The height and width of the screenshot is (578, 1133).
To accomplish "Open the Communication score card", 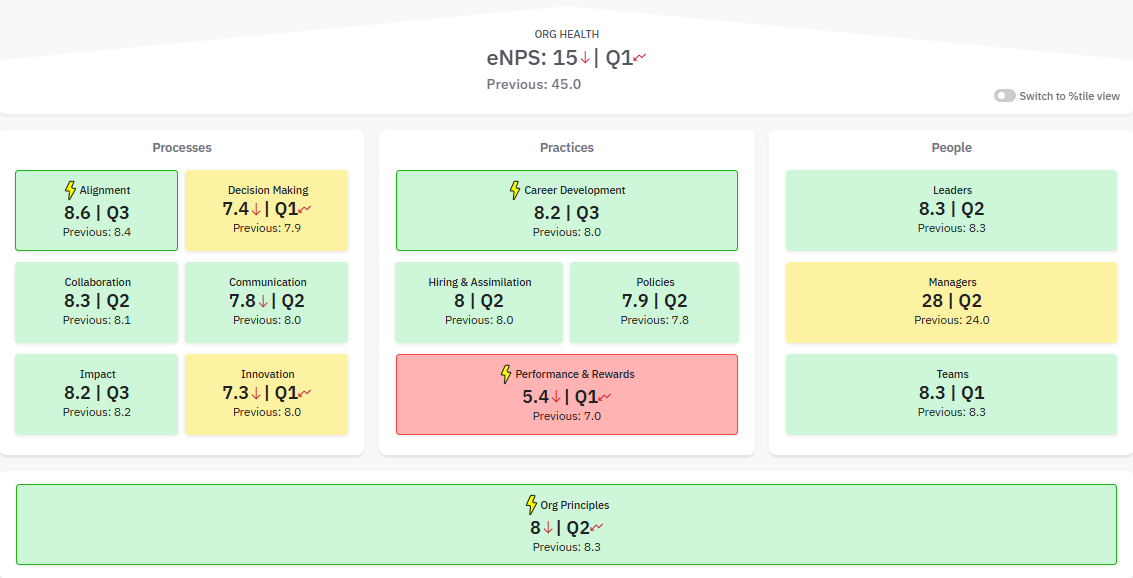I will pyautogui.click(x=267, y=300).
